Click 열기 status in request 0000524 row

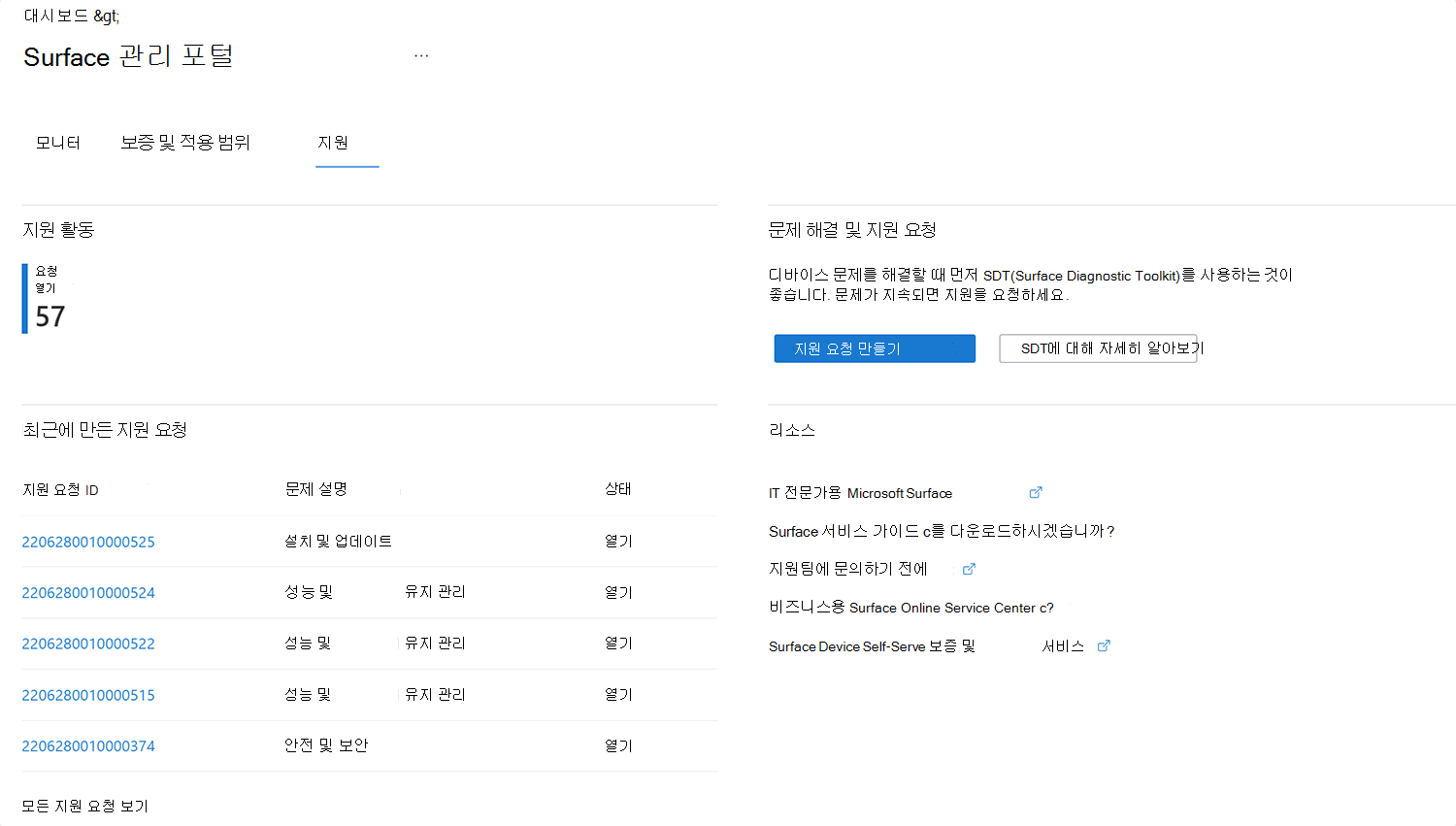click(618, 593)
